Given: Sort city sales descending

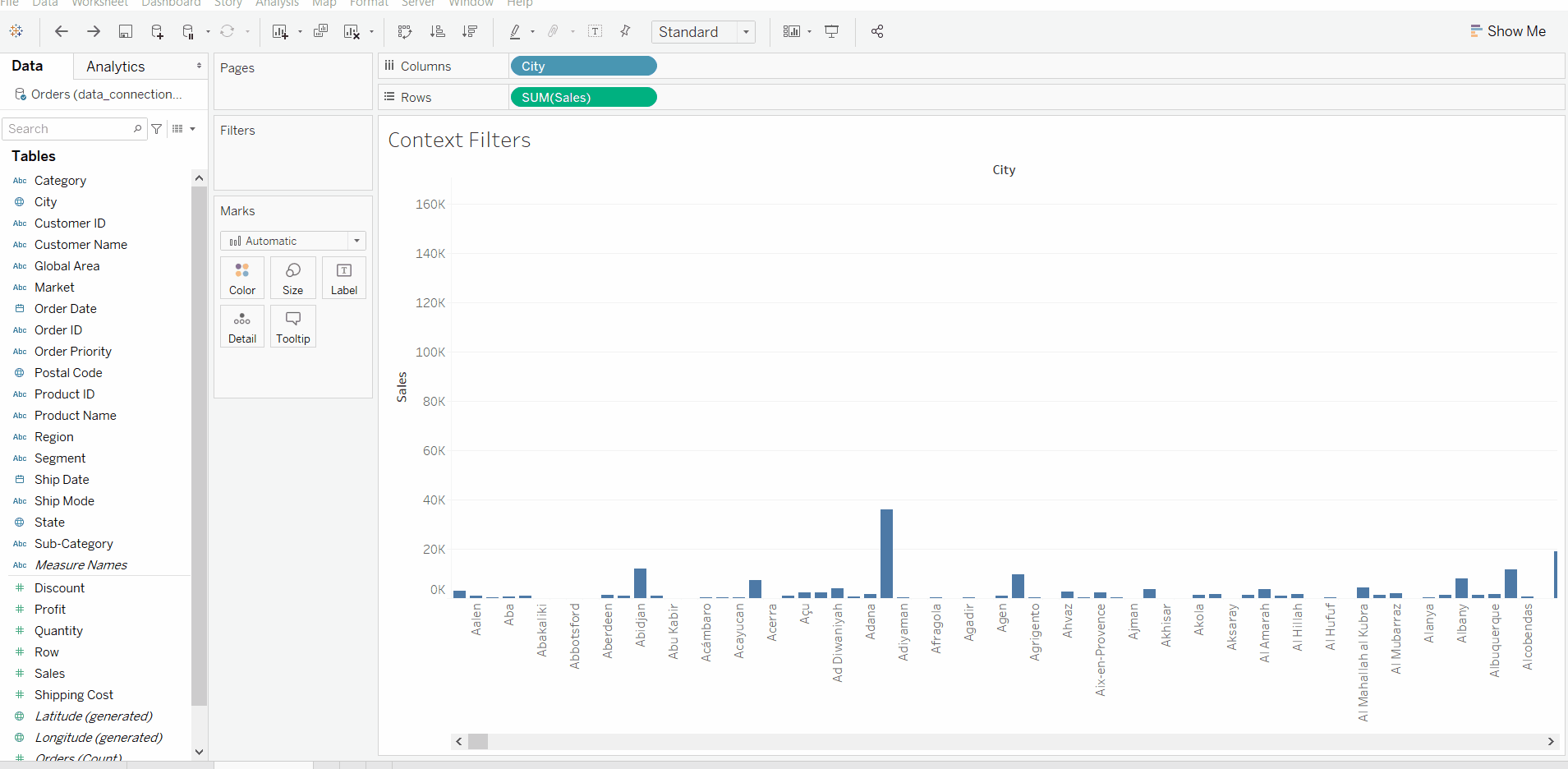Looking at the screenshot, I should click(470, 31).
